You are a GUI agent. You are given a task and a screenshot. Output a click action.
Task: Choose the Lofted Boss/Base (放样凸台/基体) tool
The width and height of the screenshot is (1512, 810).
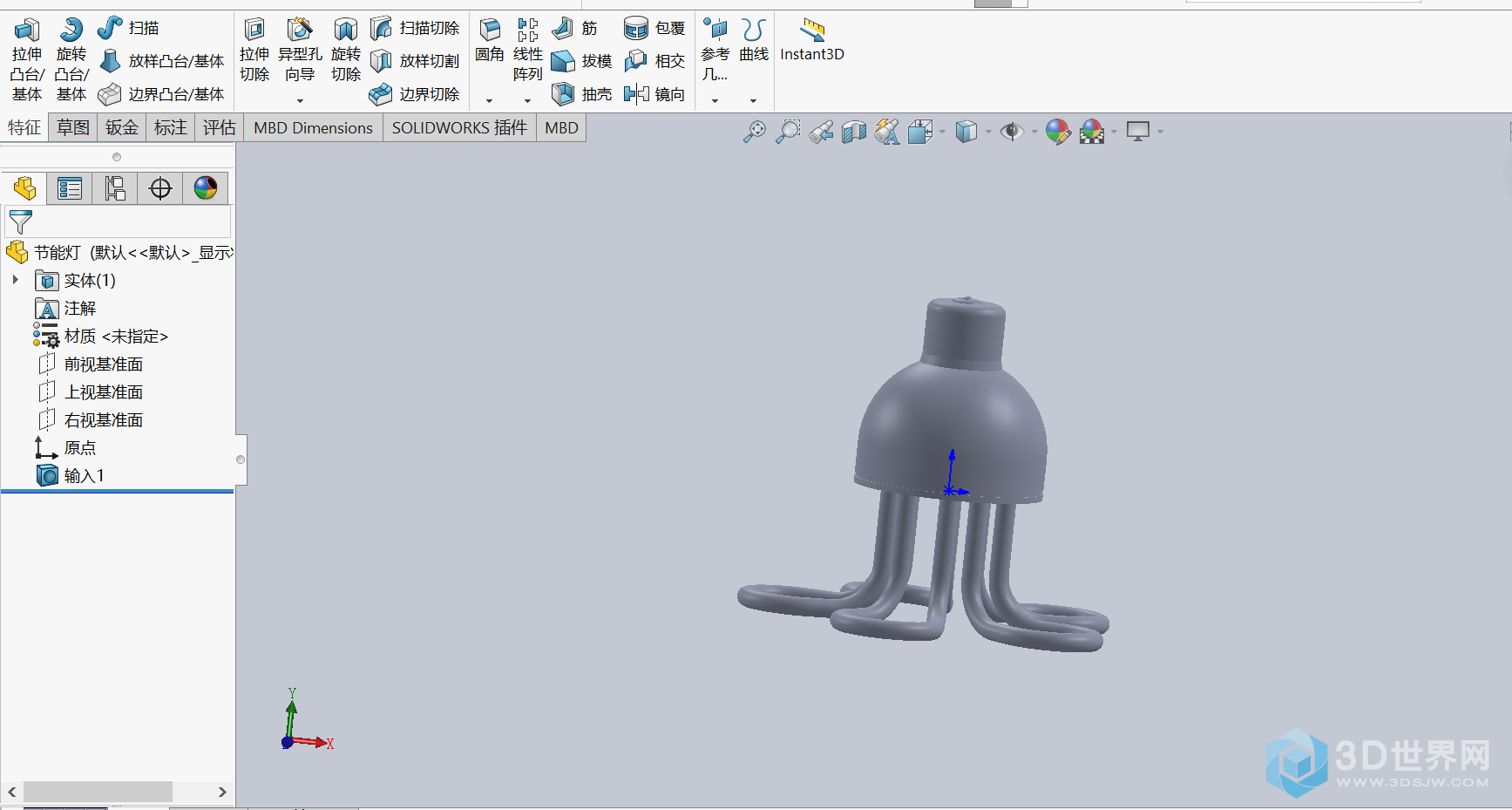click(x=161, y=61)
